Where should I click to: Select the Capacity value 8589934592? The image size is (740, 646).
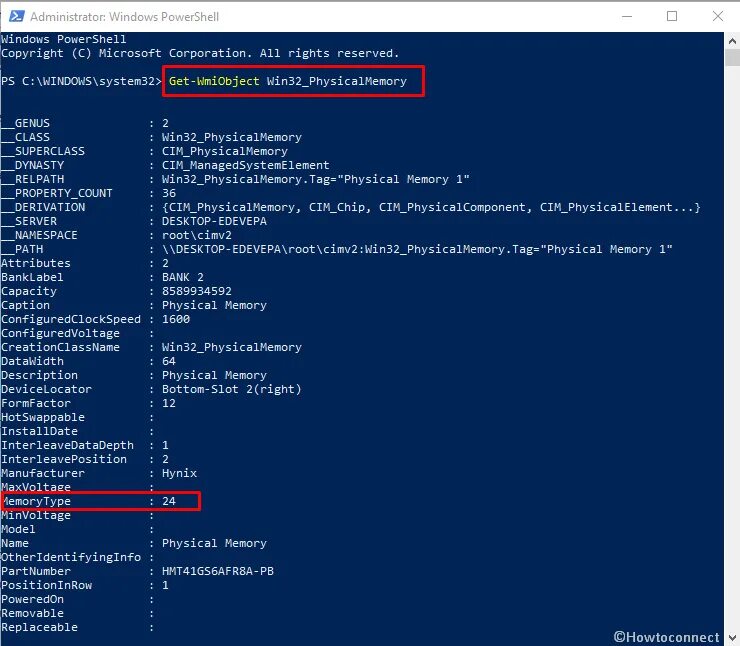[197, 291]
